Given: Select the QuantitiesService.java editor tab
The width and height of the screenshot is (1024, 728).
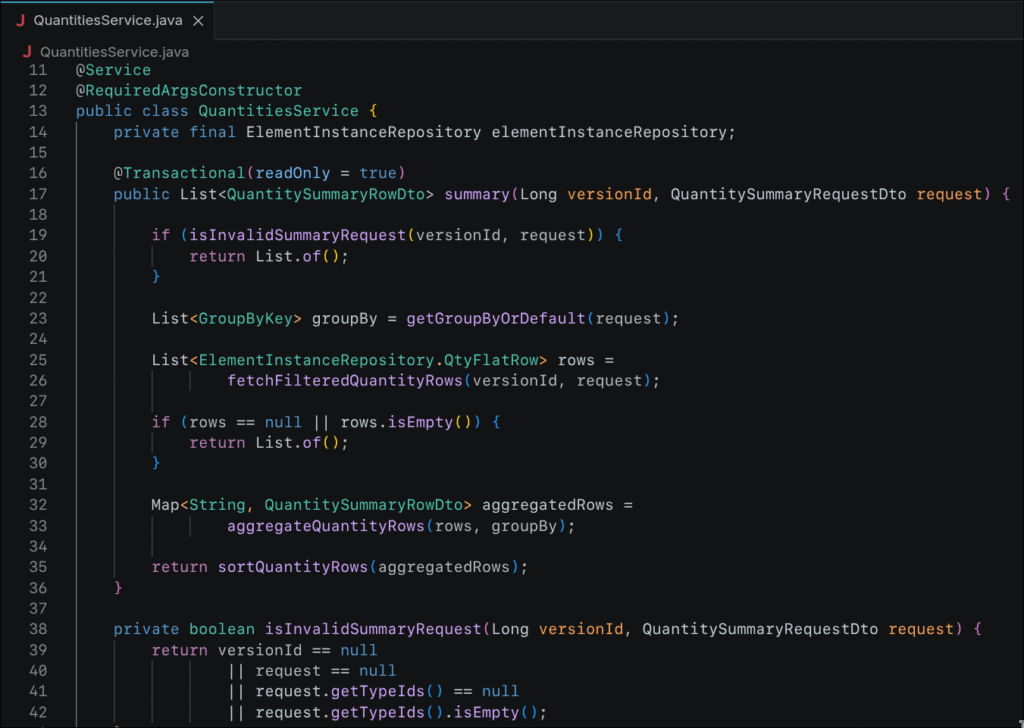Looking at the screenshot, I should (x=108, y=20).
